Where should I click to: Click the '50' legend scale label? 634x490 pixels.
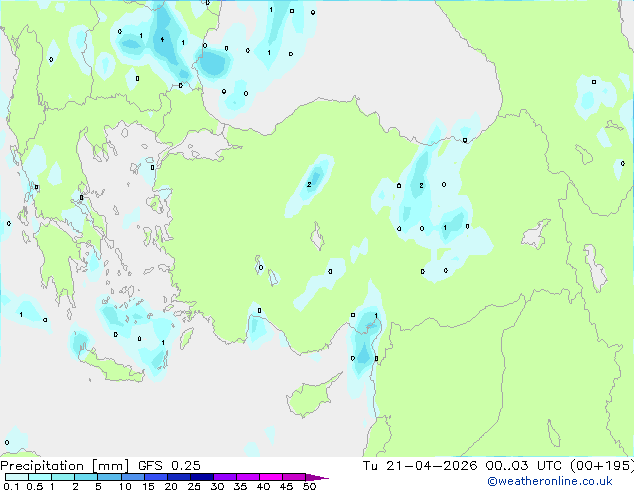(310, 486)
